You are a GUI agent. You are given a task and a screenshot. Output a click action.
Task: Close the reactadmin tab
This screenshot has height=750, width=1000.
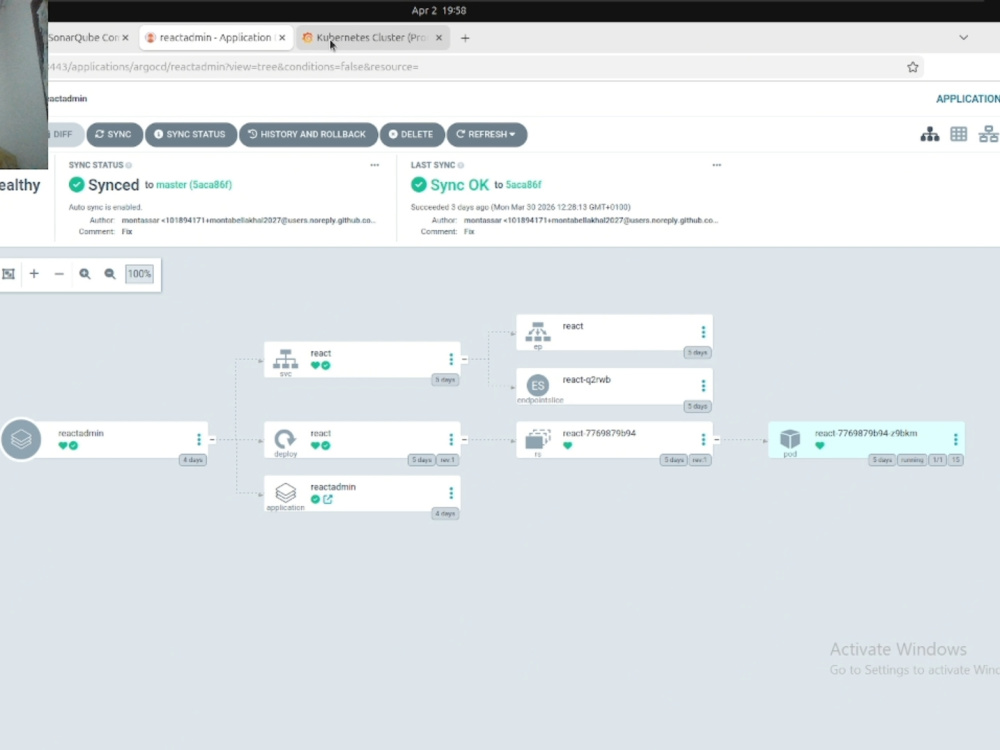point(282,38)
